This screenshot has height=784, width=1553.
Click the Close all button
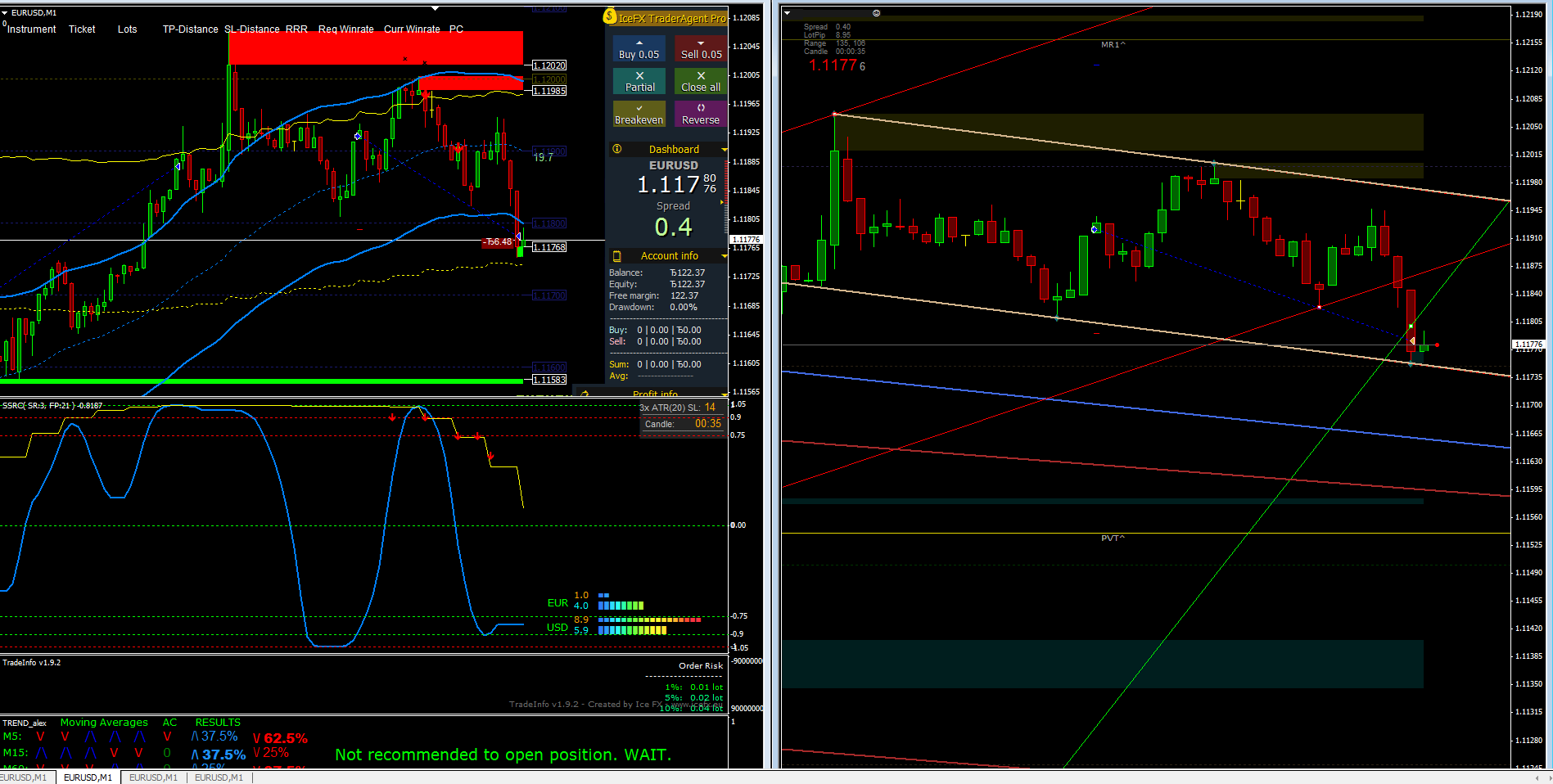point(701,81)
